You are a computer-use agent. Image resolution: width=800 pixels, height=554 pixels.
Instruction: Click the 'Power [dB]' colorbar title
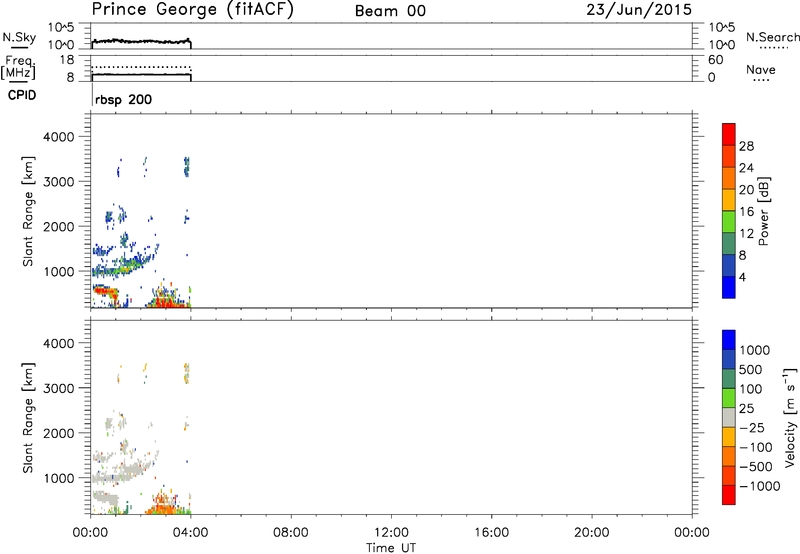point(764,211)
